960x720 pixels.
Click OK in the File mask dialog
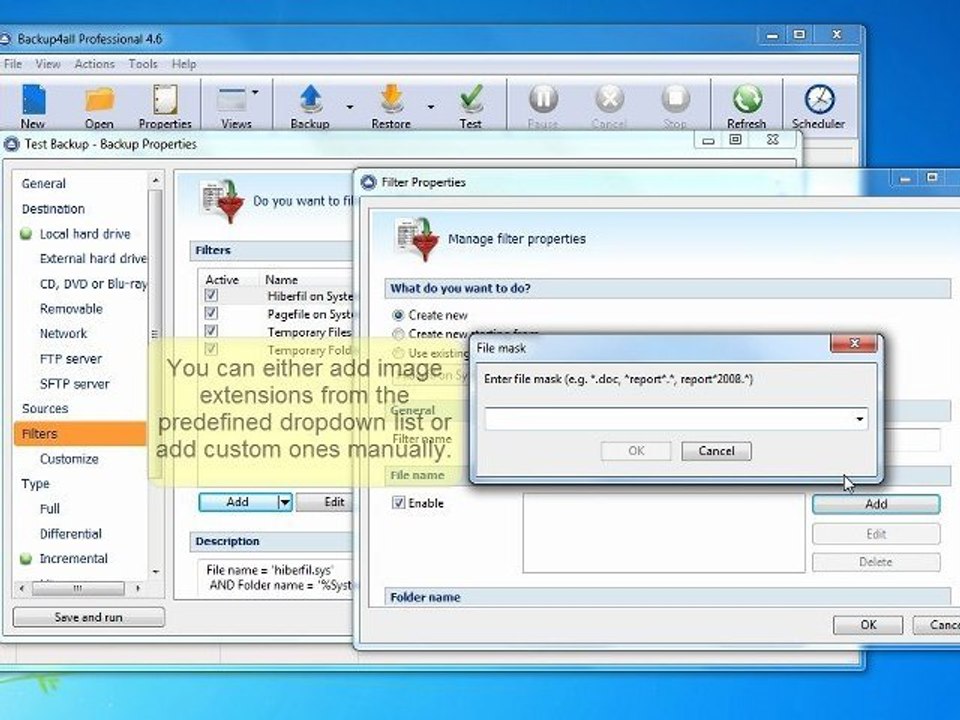(636, 451)
